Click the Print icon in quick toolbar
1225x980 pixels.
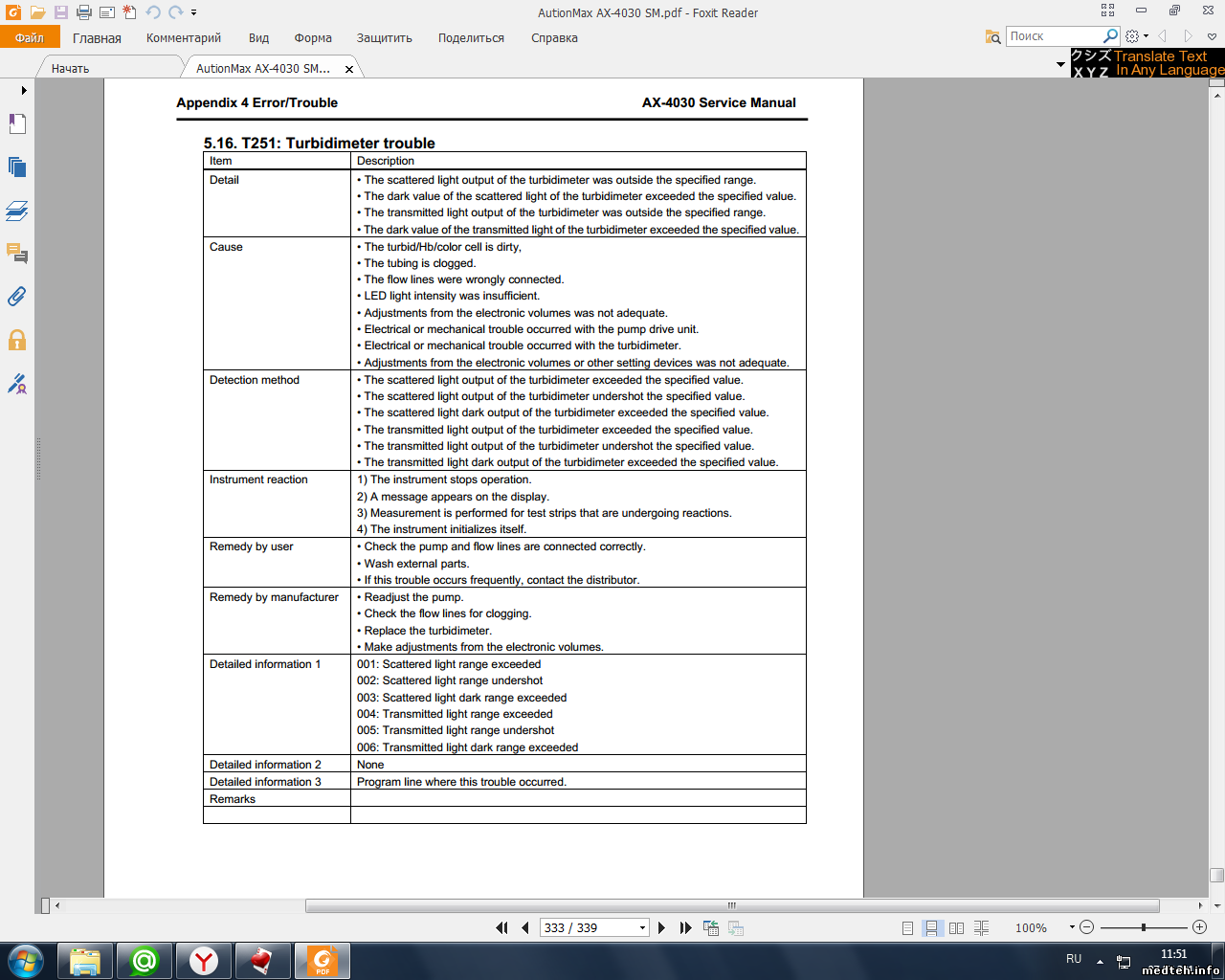tap(83, 12)
